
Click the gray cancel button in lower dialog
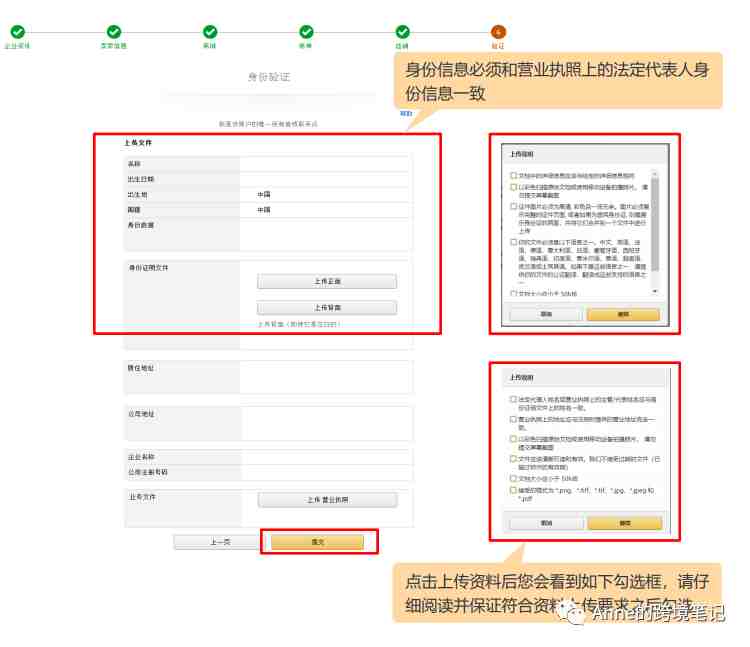coord(546,523)
